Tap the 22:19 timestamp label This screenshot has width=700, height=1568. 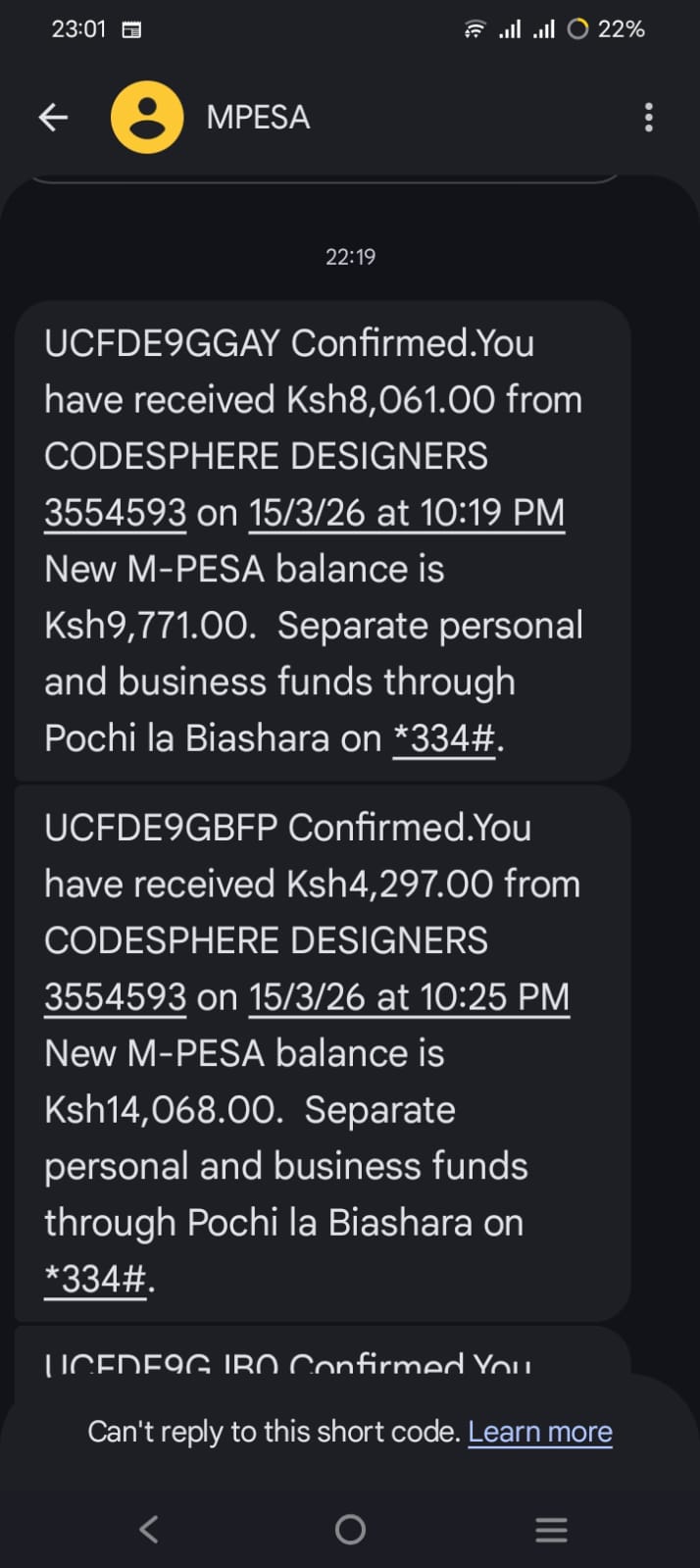[x=350, y=257]
